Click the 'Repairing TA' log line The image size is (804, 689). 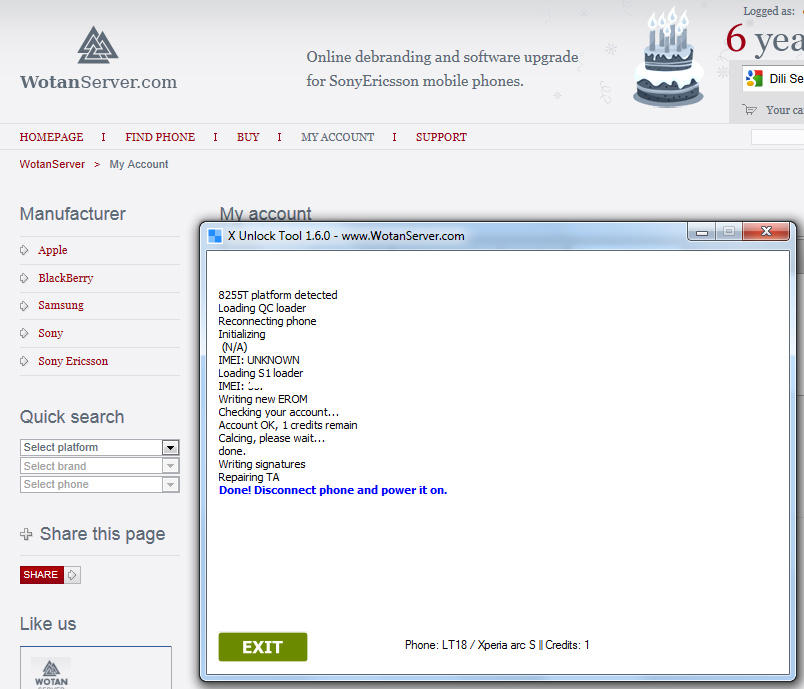249,477
